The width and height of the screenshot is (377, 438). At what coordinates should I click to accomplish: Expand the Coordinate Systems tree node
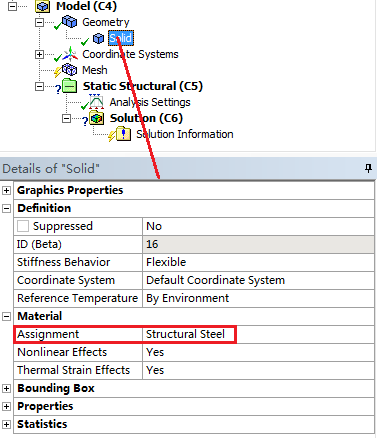pos(39,54)
